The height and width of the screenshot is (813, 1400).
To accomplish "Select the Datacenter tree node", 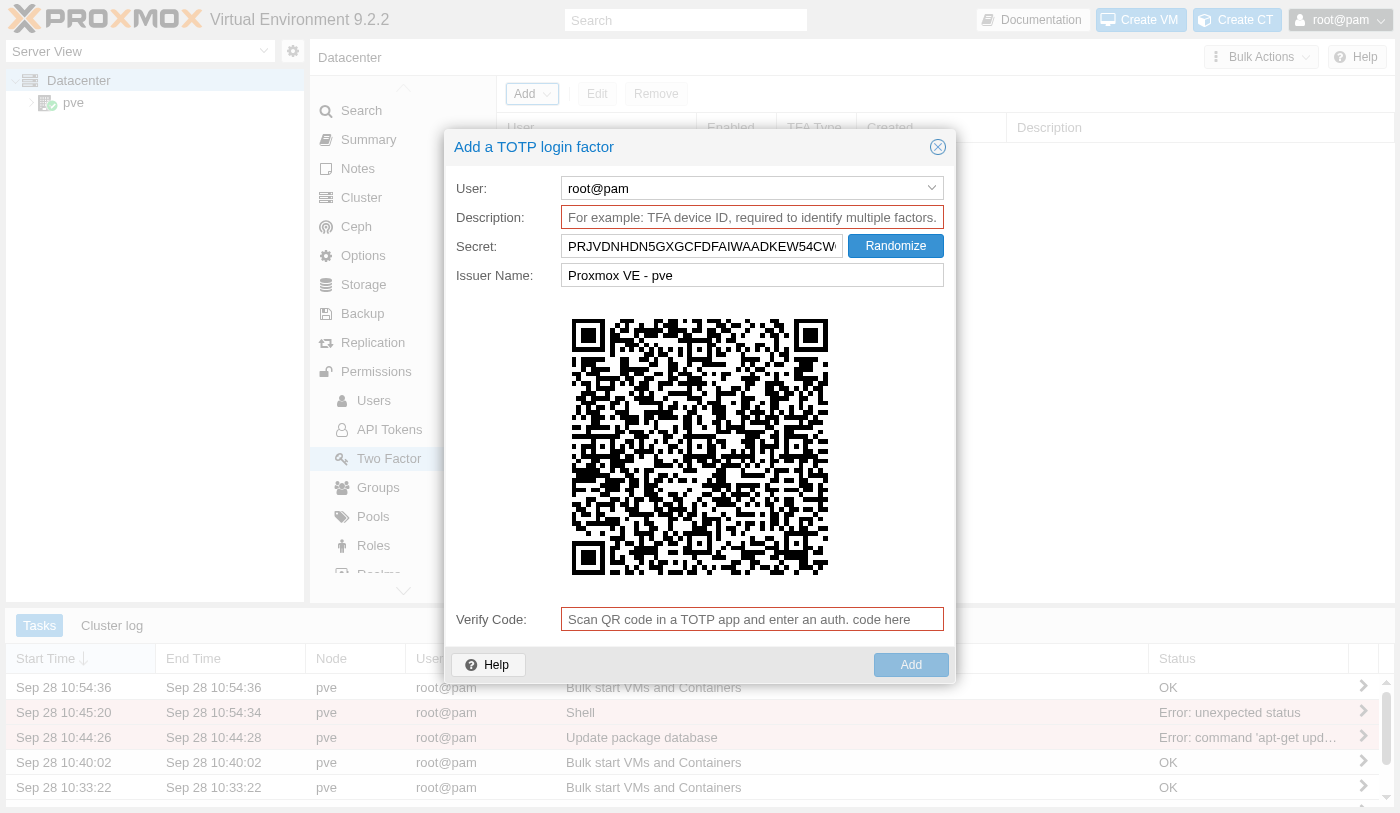I will pos(78,80).
